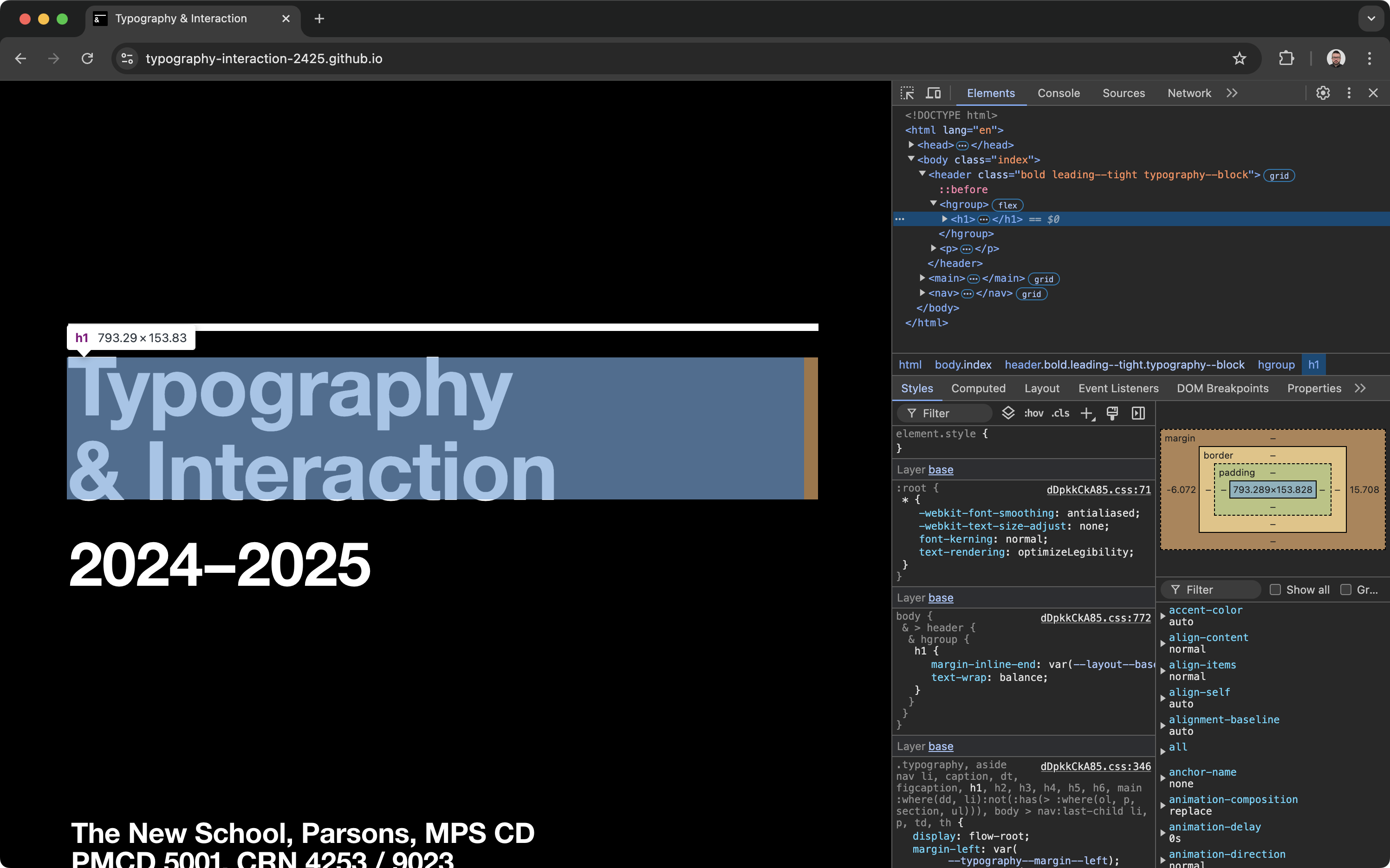Toggle the grid badge on main element

[1043, 279]
